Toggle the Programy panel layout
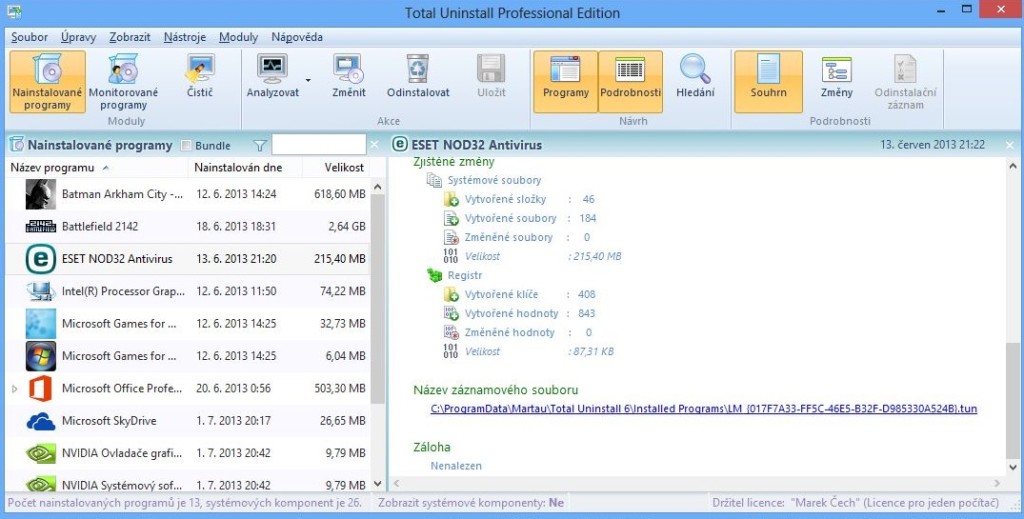This screenshot has height=519, width=1024. (x=566, y=82)
